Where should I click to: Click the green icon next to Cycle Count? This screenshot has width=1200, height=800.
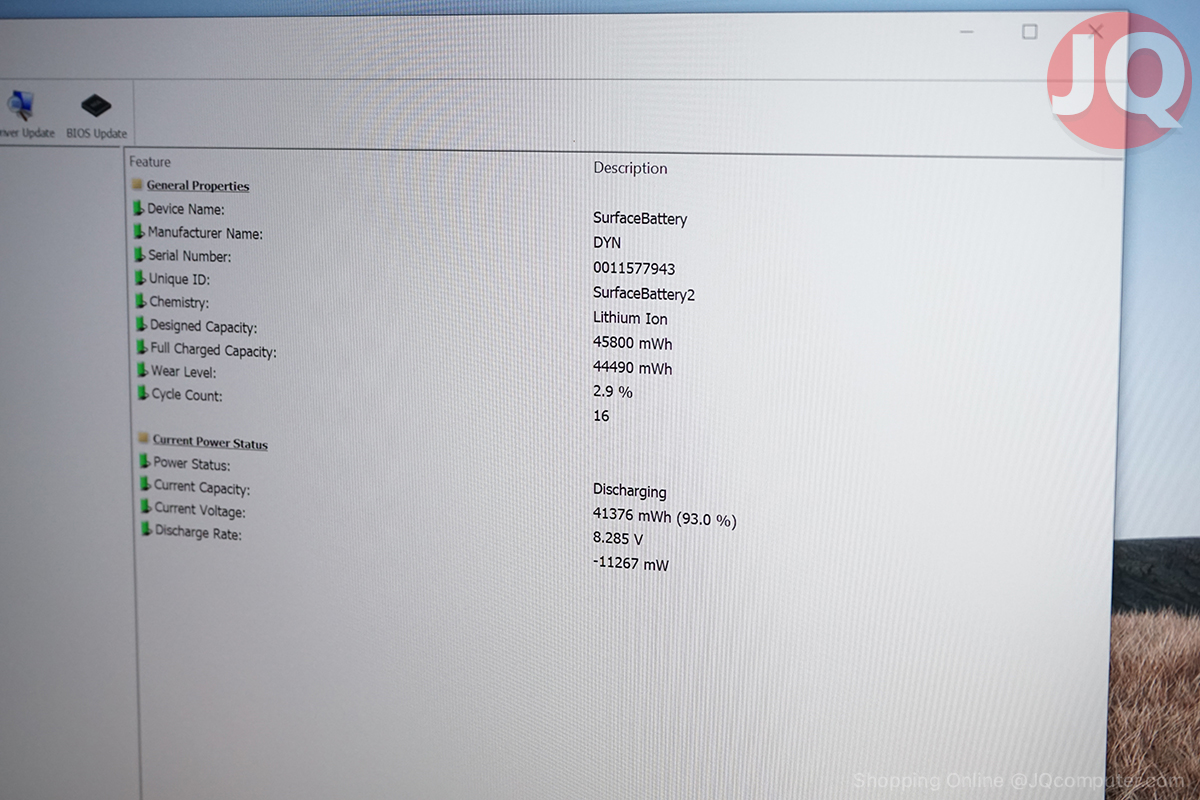coord(143,392)
